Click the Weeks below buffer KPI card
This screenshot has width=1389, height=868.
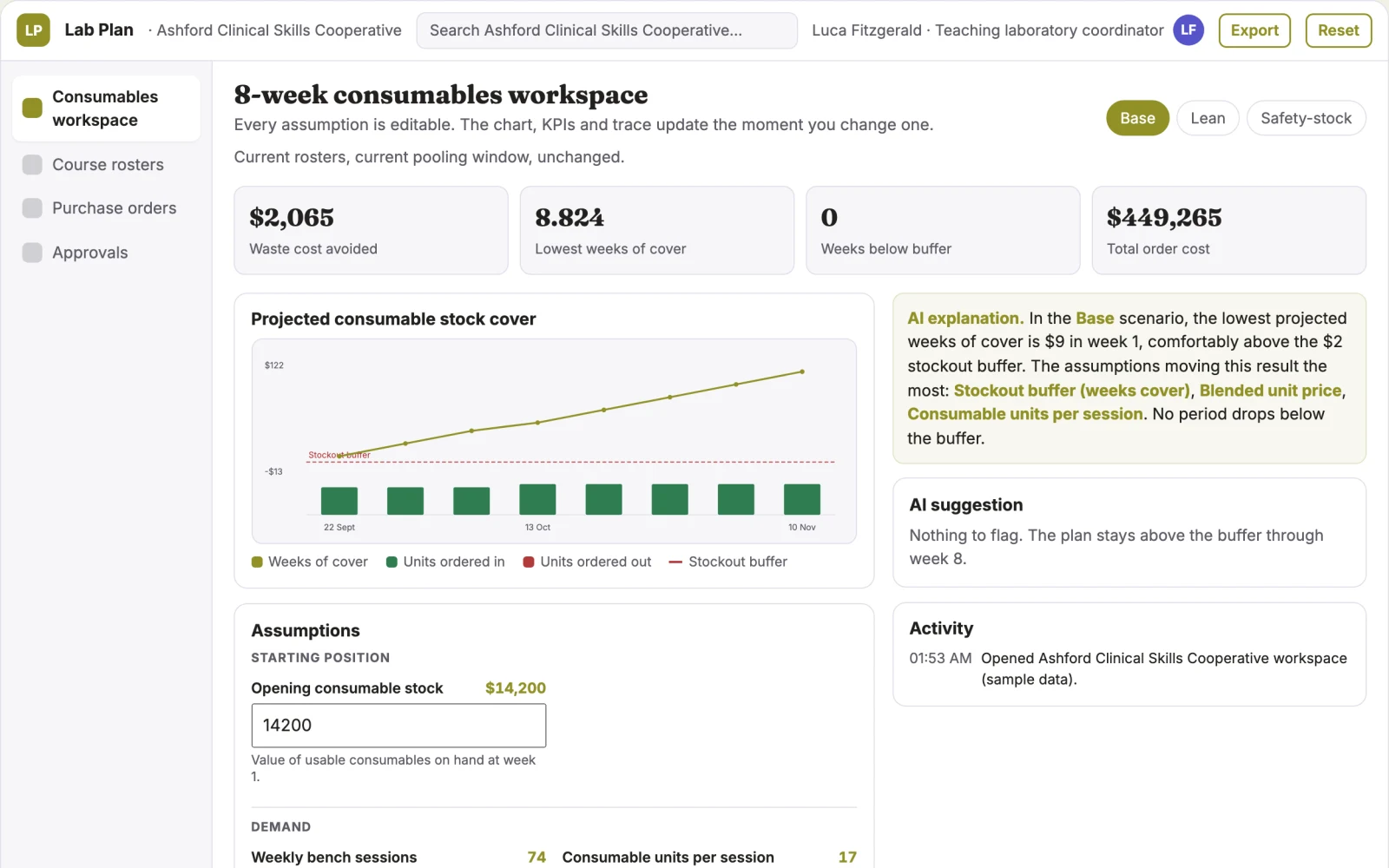943,230
